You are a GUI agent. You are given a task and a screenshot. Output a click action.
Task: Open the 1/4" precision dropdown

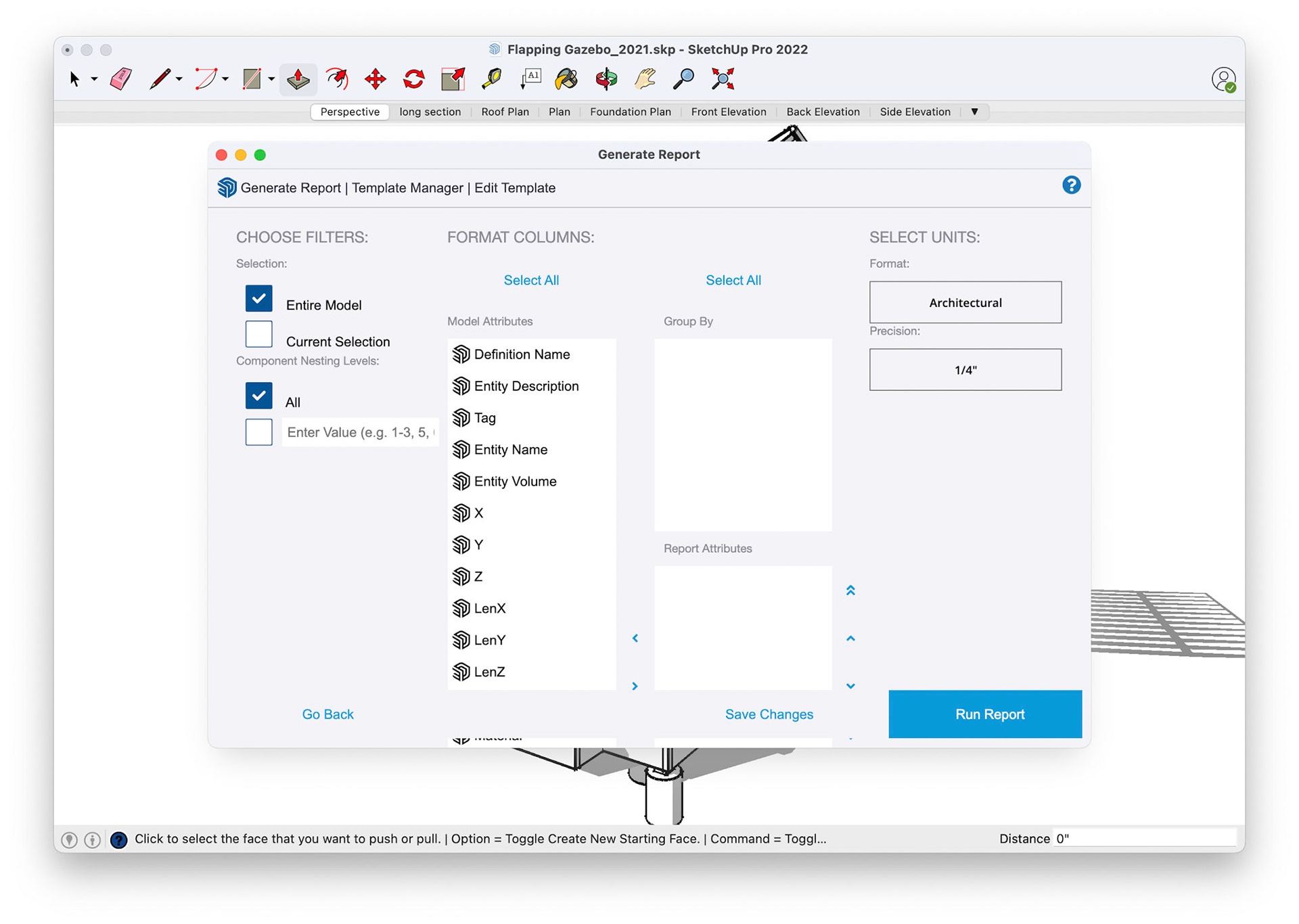pos(965,370)
